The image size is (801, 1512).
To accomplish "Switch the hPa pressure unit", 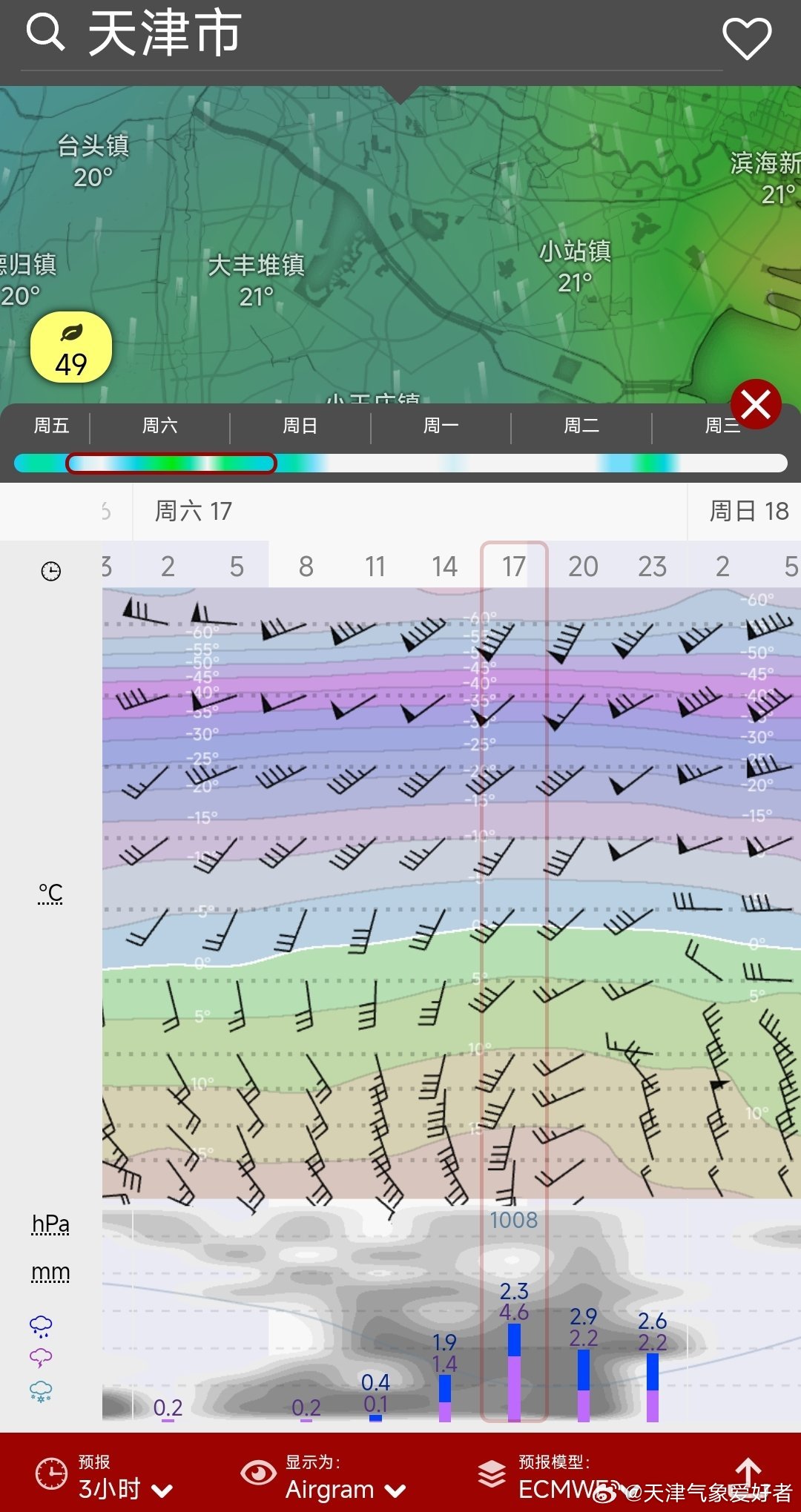I will pos(50,1224).
